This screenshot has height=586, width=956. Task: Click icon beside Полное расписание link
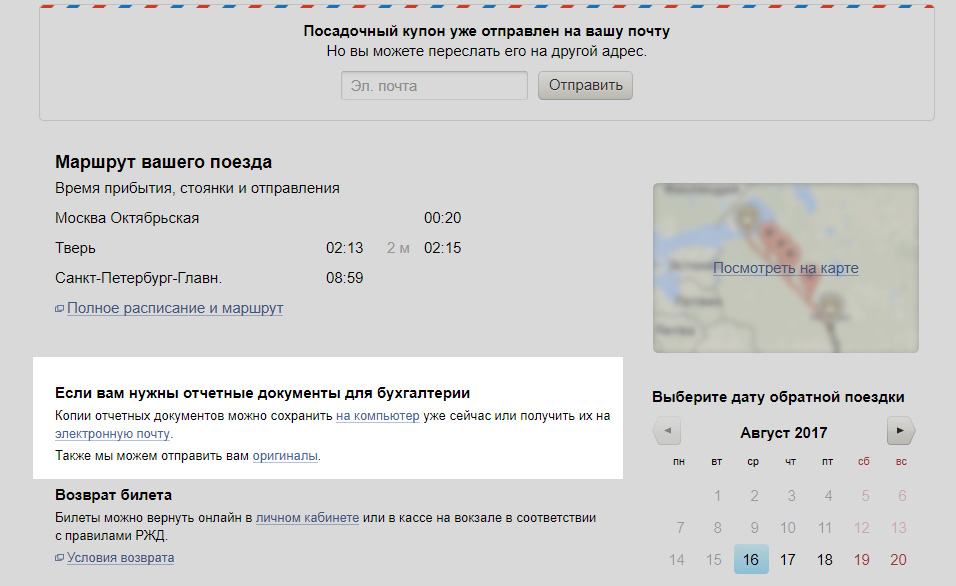point(60,309)
